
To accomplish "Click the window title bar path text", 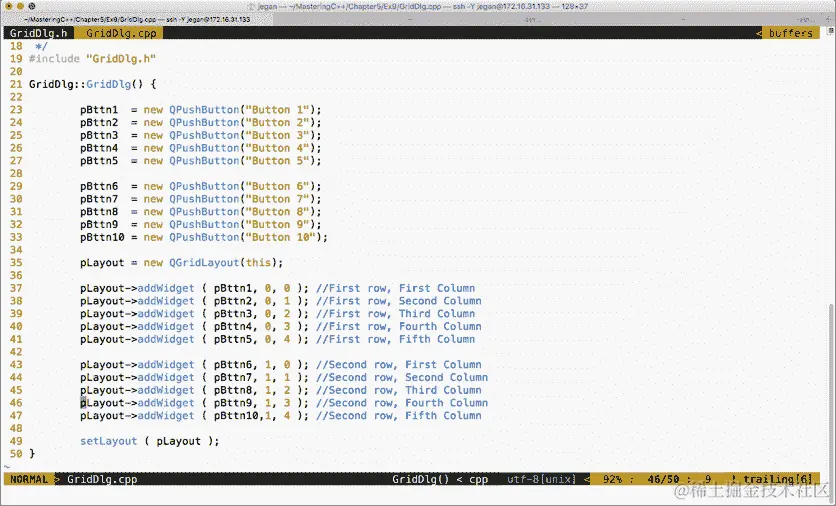I will (422, 6).
